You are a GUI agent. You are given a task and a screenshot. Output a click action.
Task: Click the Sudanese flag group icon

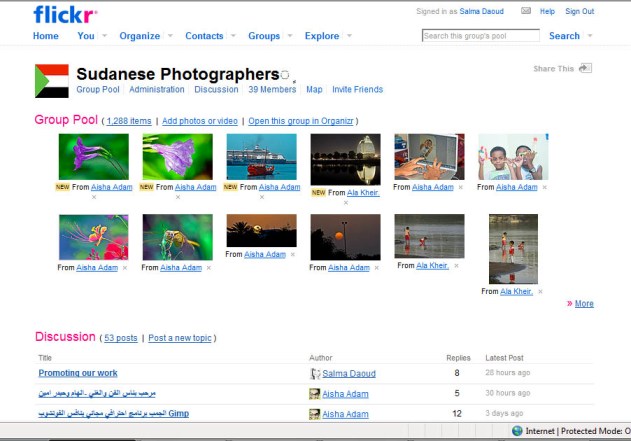[x=51, y=81]
